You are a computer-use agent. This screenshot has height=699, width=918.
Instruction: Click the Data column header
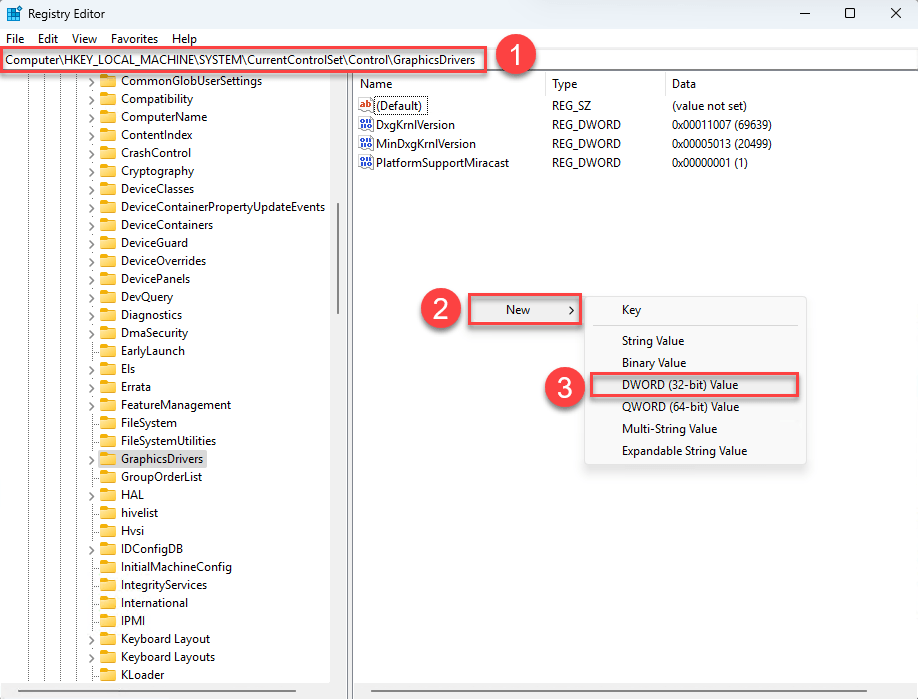[684, 84]
